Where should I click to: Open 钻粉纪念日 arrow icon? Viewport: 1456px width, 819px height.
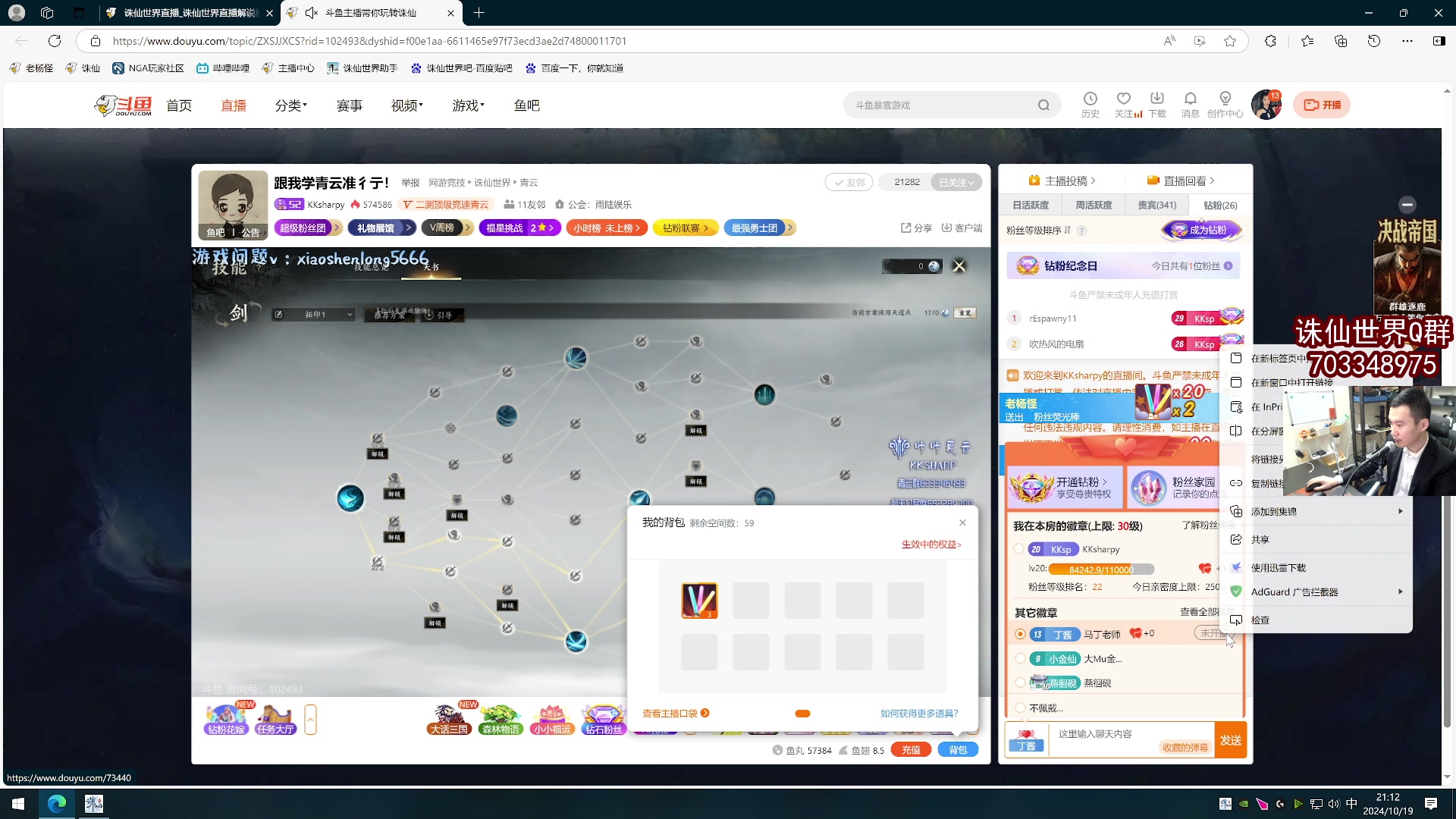click(1228, 266)
